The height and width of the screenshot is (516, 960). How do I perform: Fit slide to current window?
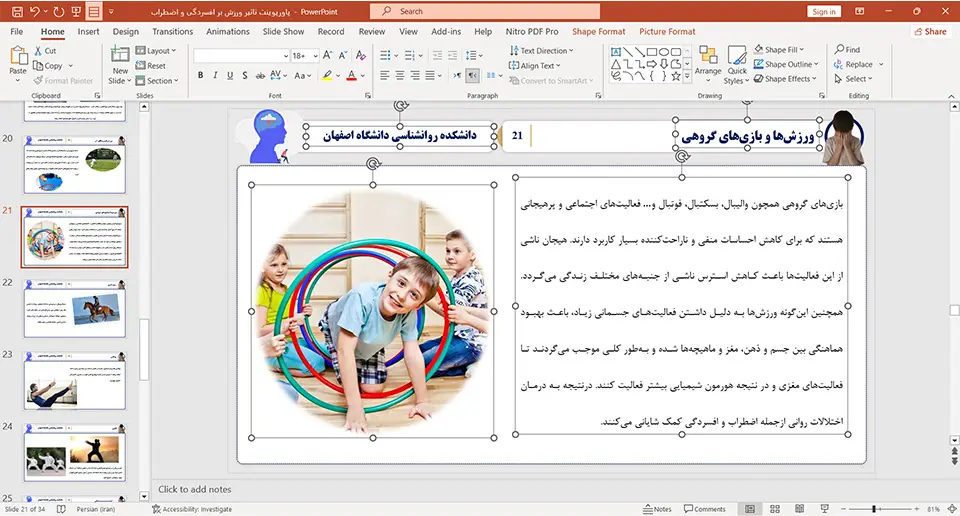952,509
